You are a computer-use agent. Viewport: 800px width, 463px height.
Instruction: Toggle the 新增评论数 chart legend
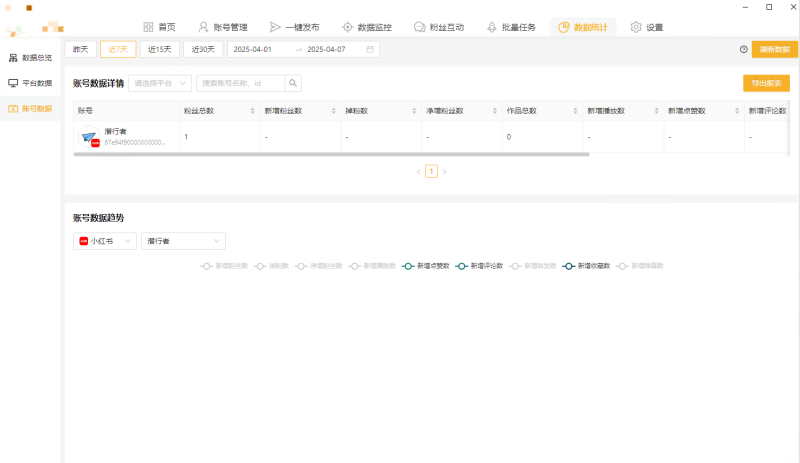[479, 266]
